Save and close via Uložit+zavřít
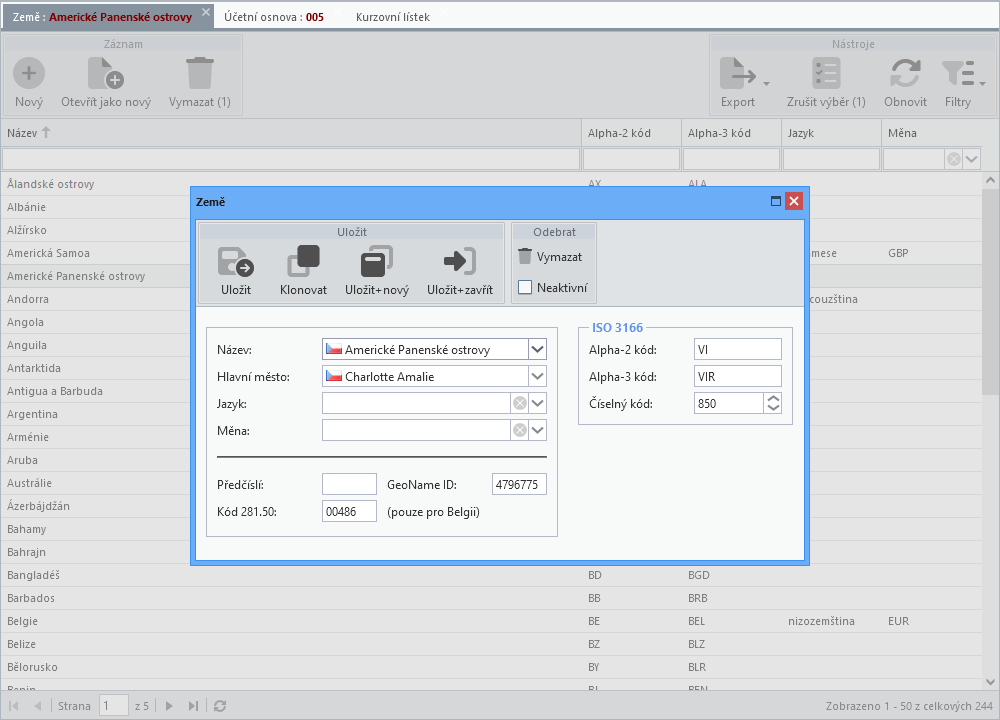 point(460,261)
